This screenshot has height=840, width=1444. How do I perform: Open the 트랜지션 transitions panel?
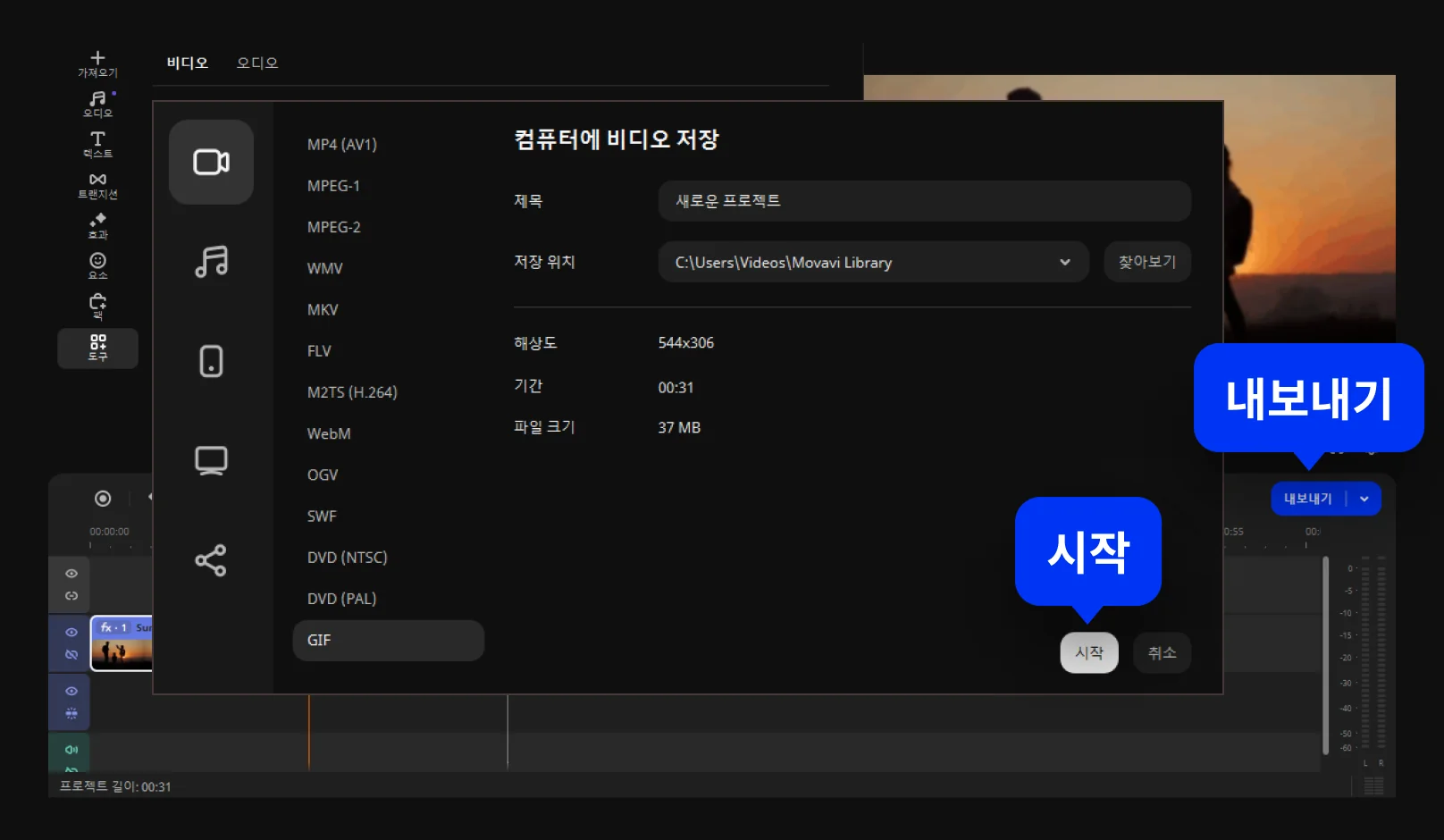click(x=97, y=186)
